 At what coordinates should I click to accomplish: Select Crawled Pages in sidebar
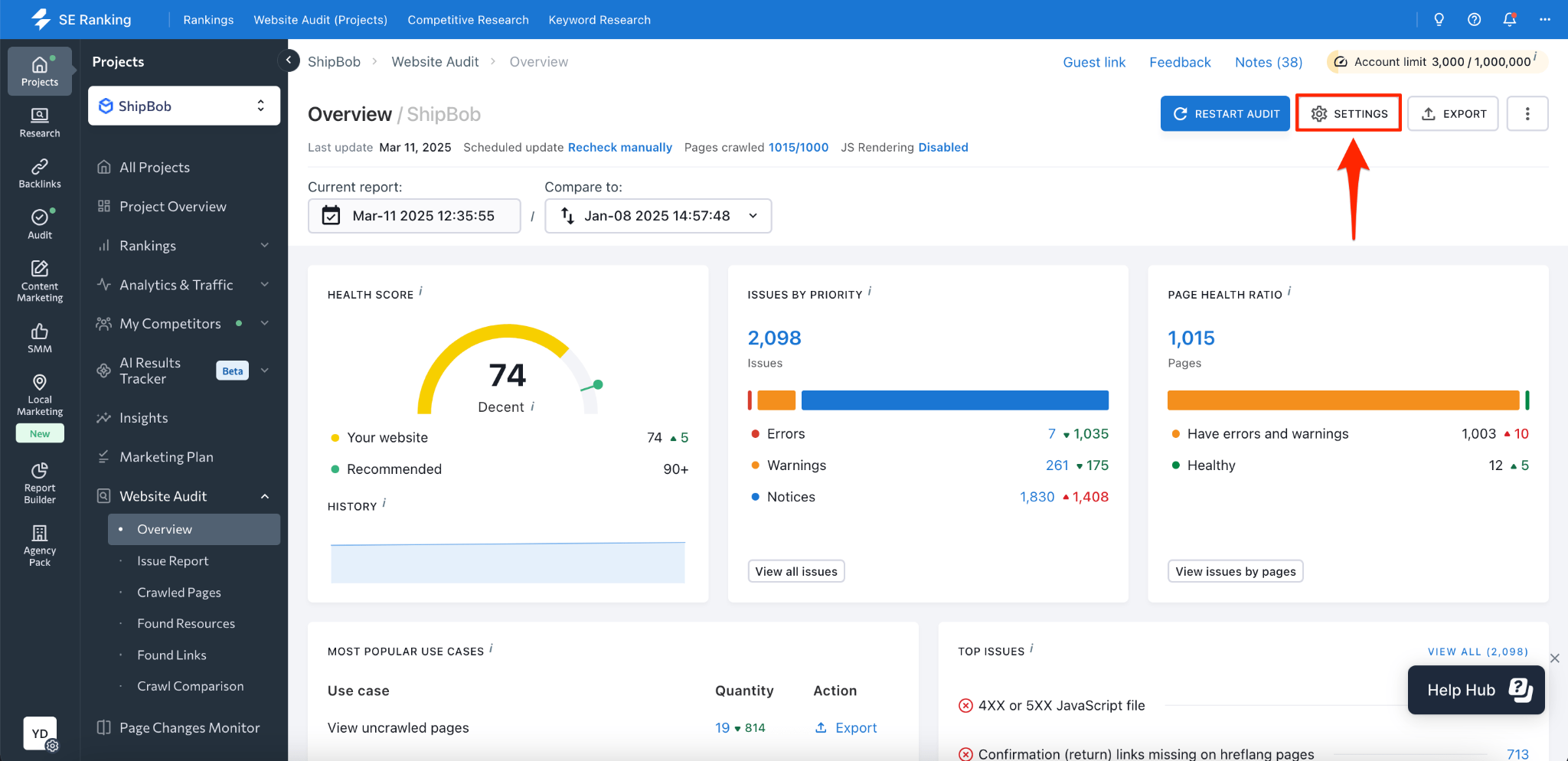pos(179,593)
